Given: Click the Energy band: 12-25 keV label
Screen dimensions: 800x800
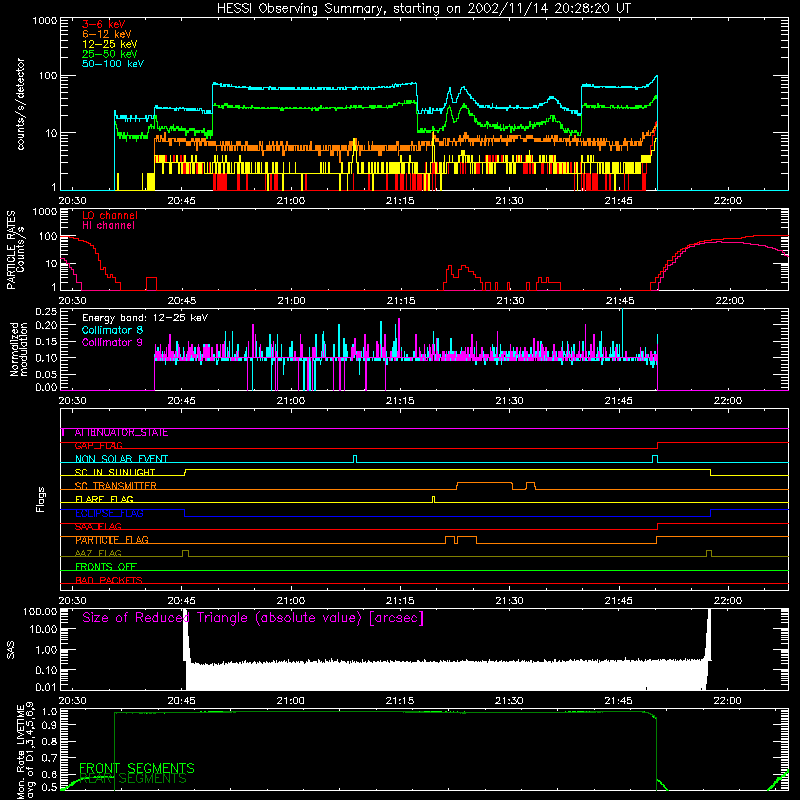Looking at the screenshot, I should click(x=145, y=318).
